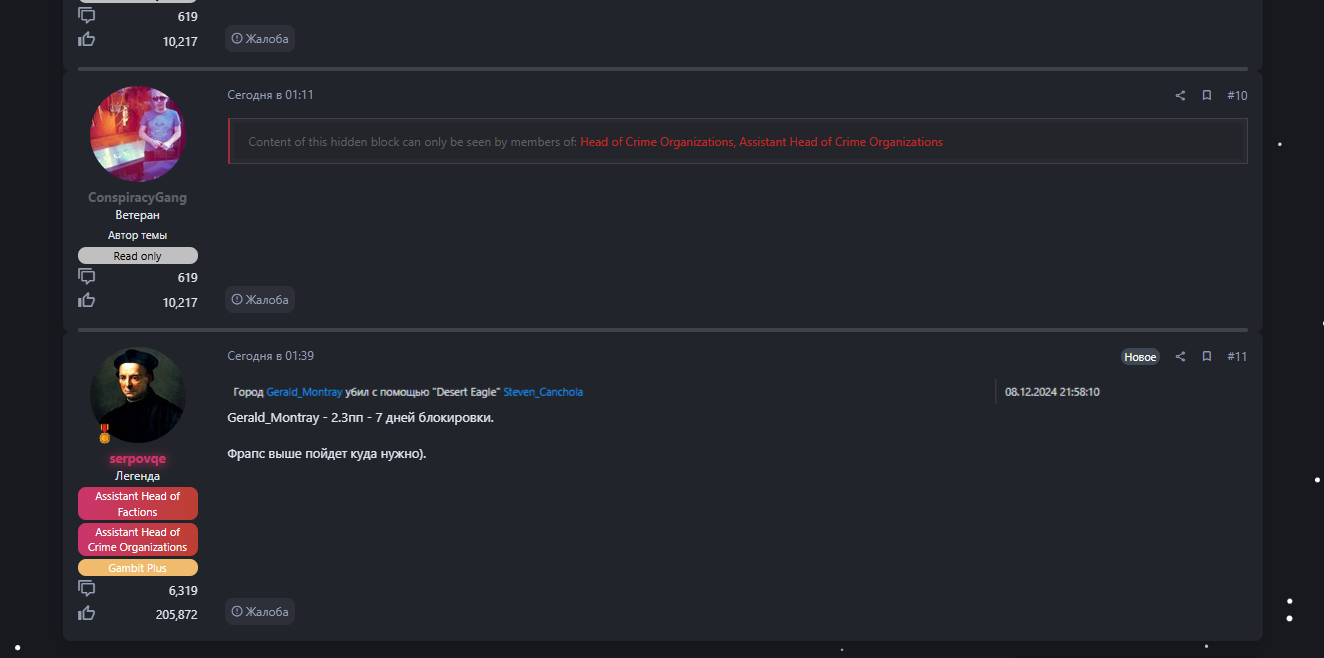1324x658 pixels.
Task: Click serpovqe's reaction score thumbs-up icon
Action: (87, 613)
